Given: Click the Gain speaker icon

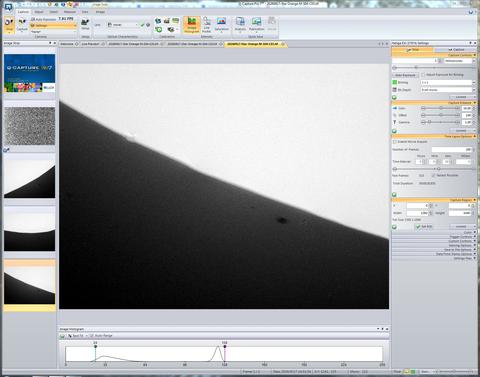Looking at the screenshot, I should [x=395, y=108].
